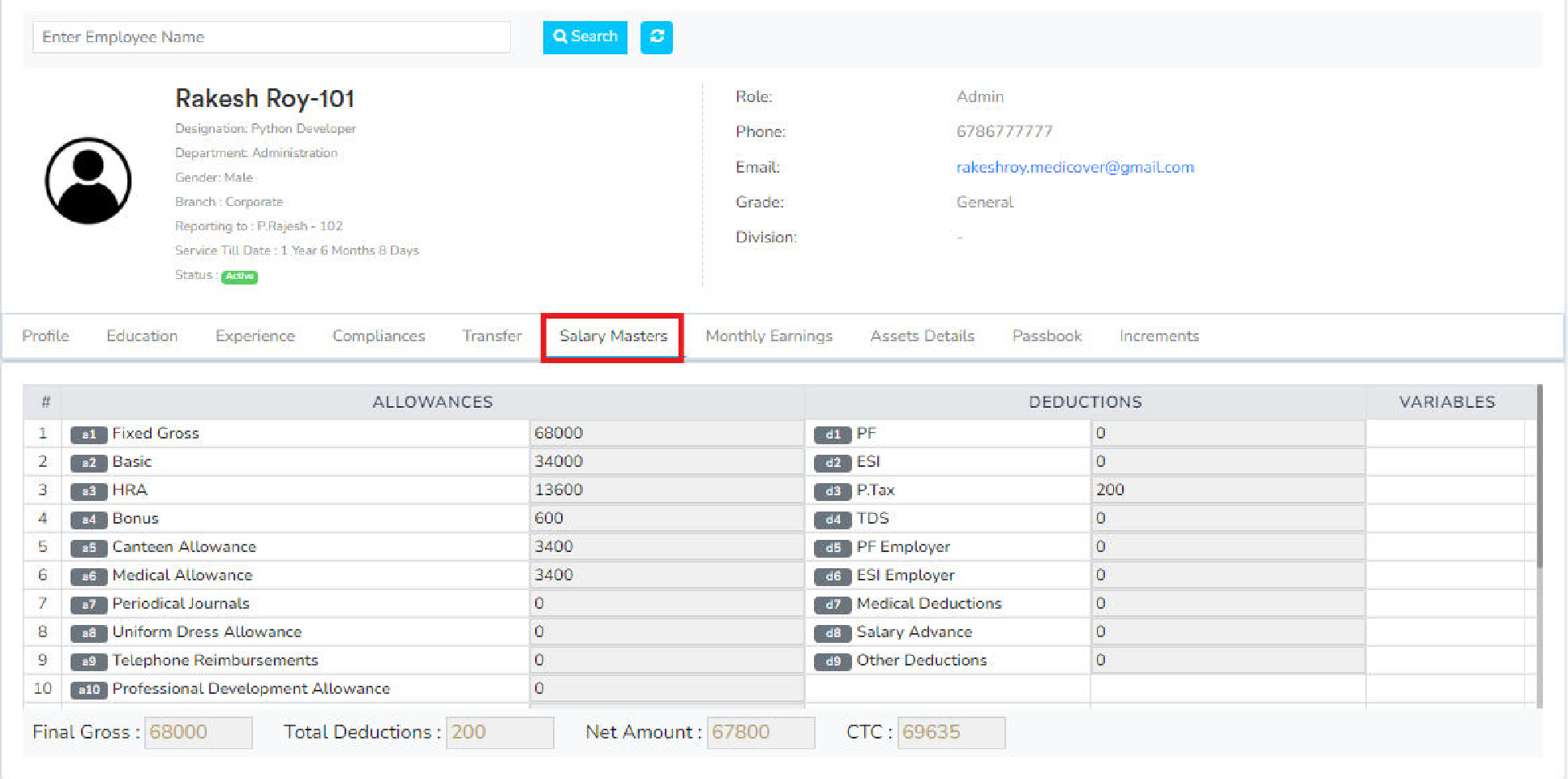Click the TDS deduction value field
This screenshot has width=1568, height=779.
[x=1228, y=518]
